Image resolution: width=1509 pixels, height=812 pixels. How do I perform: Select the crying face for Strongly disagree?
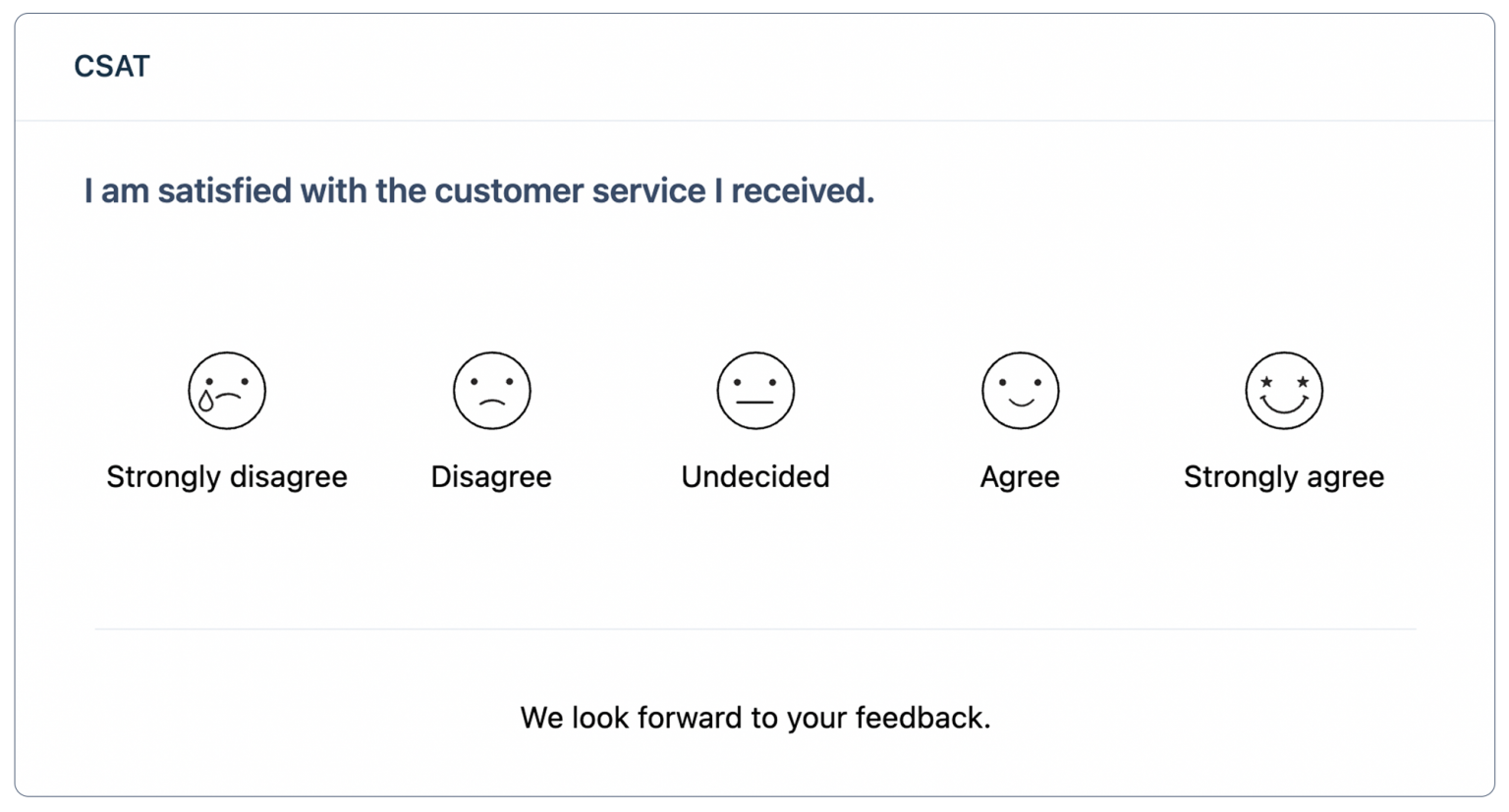(227, 390)
